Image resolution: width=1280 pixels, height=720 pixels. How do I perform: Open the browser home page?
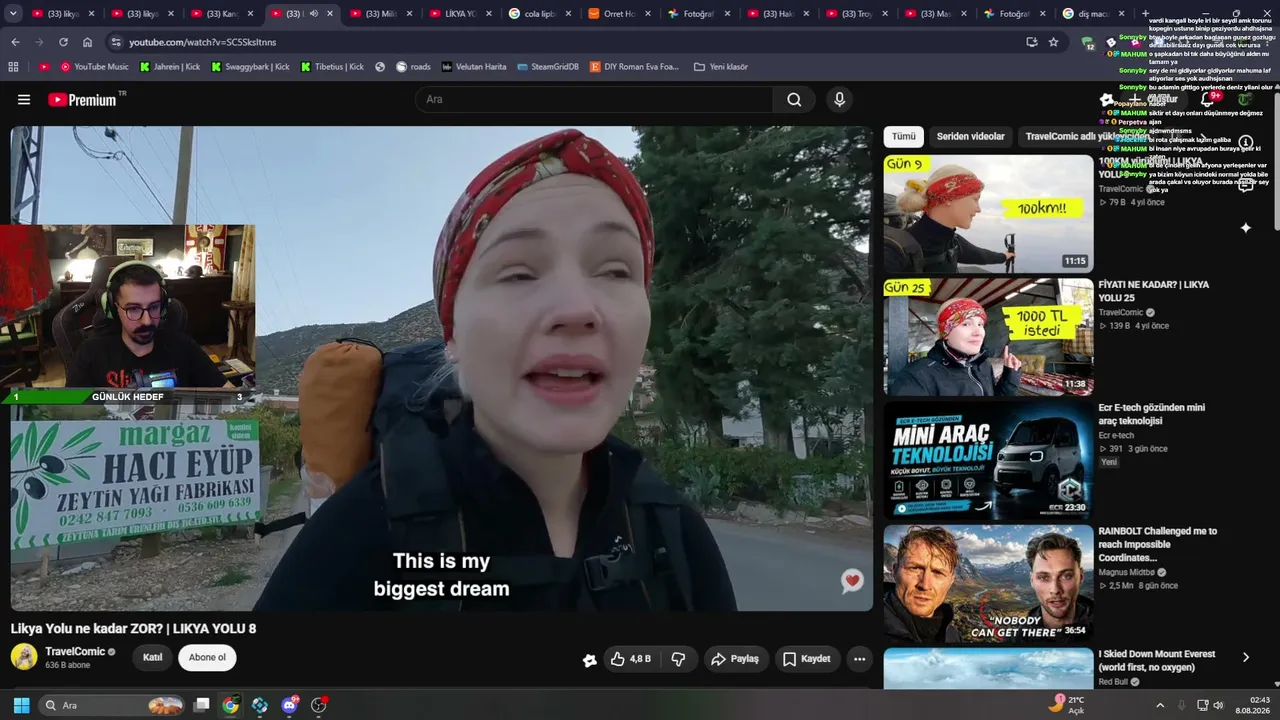click(x=87, y=42)
